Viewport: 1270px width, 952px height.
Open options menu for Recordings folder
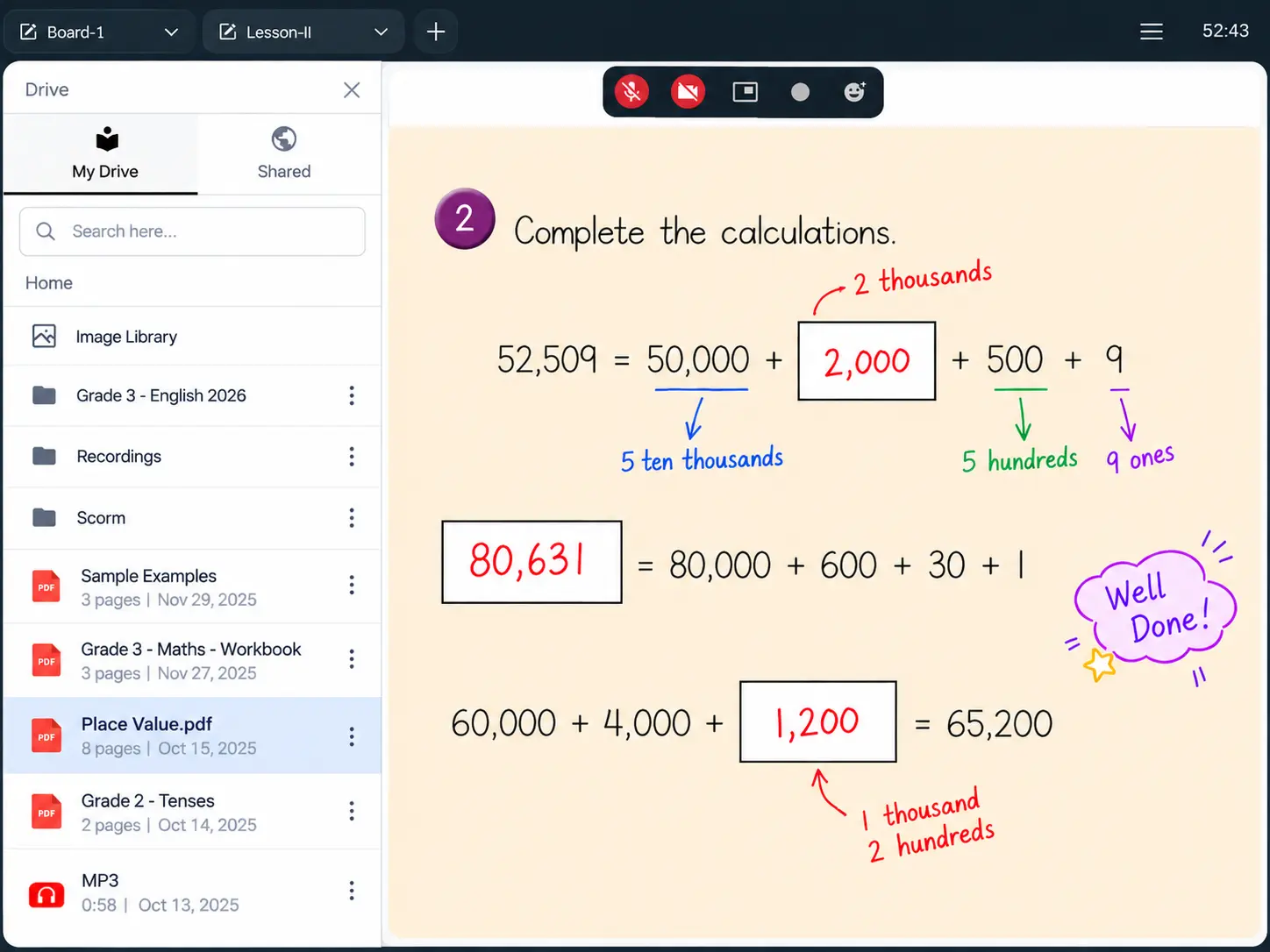coord(352,456)
